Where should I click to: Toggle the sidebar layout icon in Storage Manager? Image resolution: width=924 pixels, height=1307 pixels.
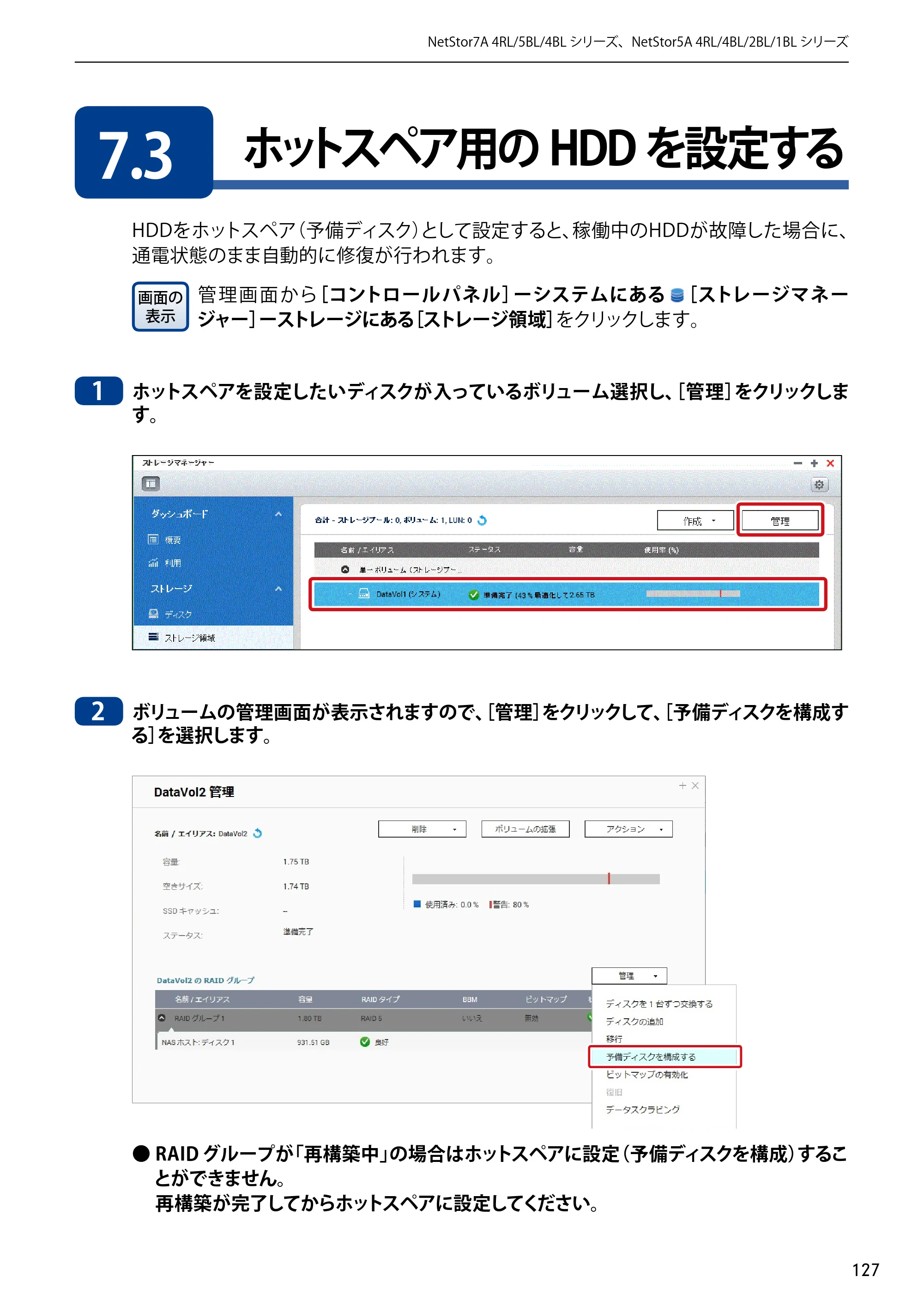pyautogui.click(x=151, y=484)
